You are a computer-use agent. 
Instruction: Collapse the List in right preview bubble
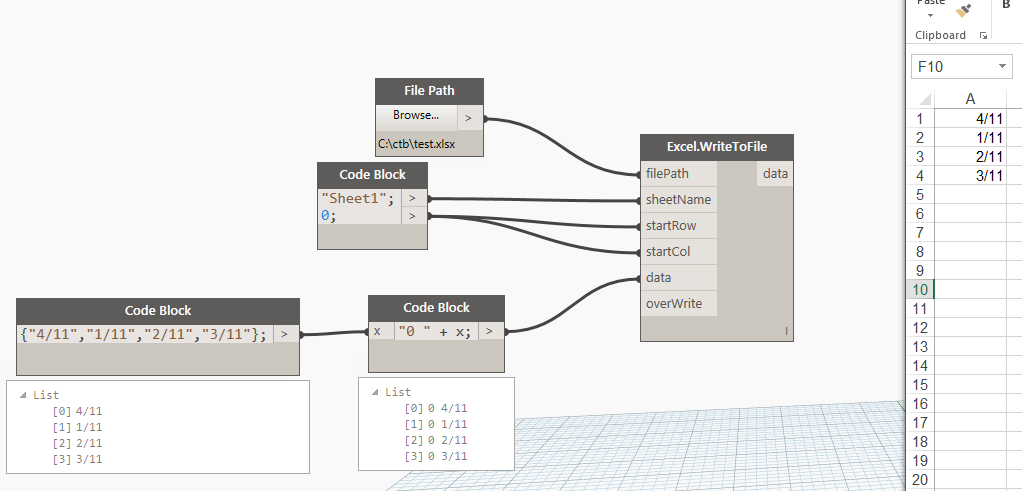coord(375,393)
